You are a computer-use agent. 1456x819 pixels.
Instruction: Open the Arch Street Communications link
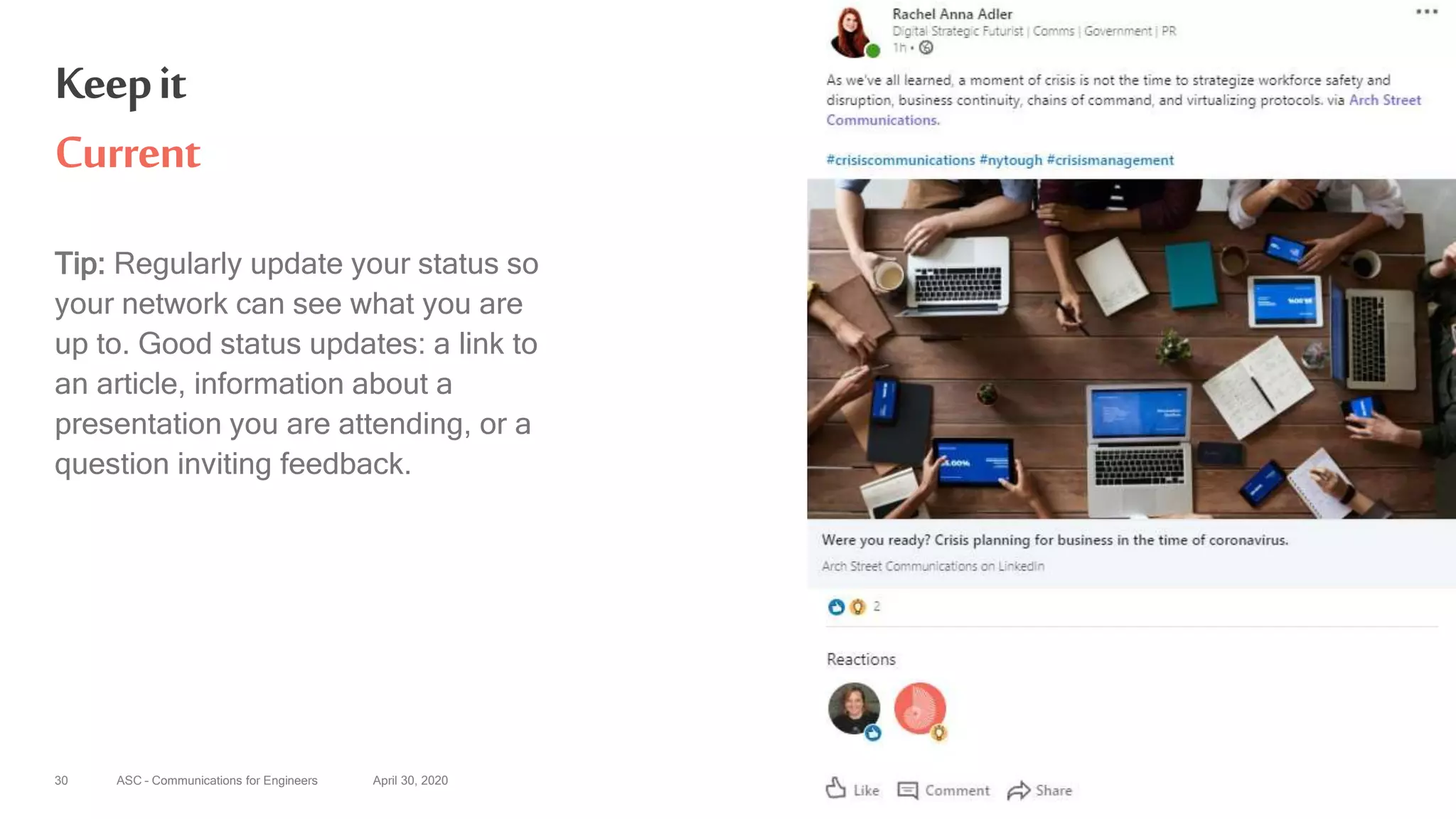click(1123, 110)
